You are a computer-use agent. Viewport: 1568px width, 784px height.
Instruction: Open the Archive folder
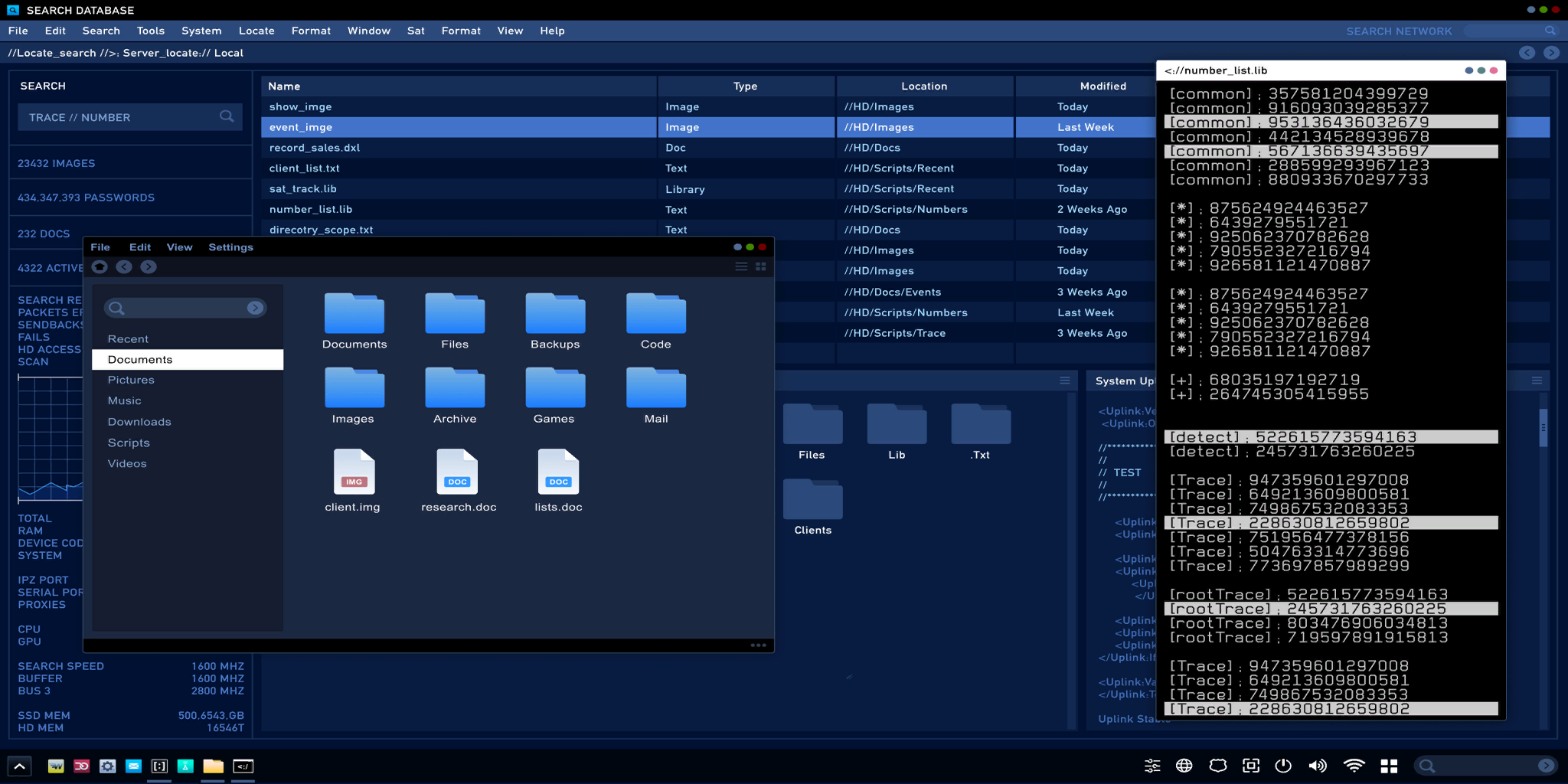pos(455,396)
